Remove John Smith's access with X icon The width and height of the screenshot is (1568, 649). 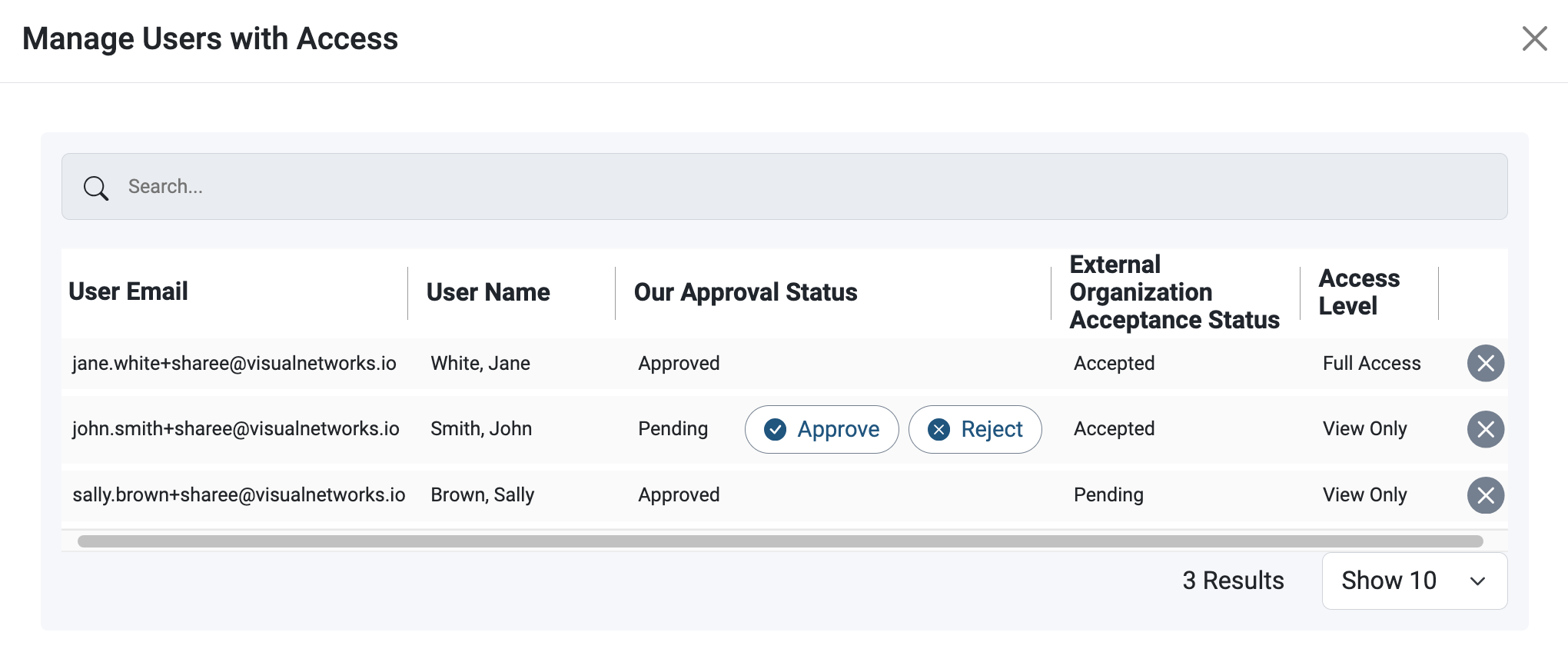(x=1485, y=429)
